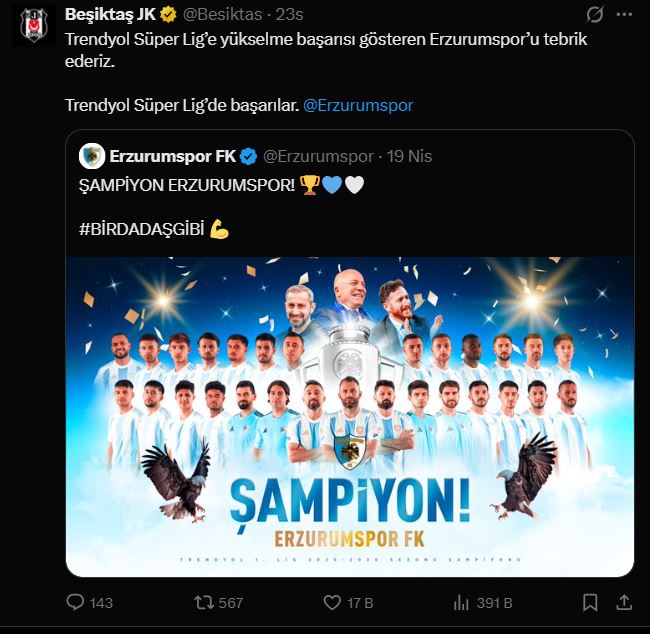Click Beşiktaş JK's gold verified badge
This screenshot has width=650, height=634.
(165, 15)
